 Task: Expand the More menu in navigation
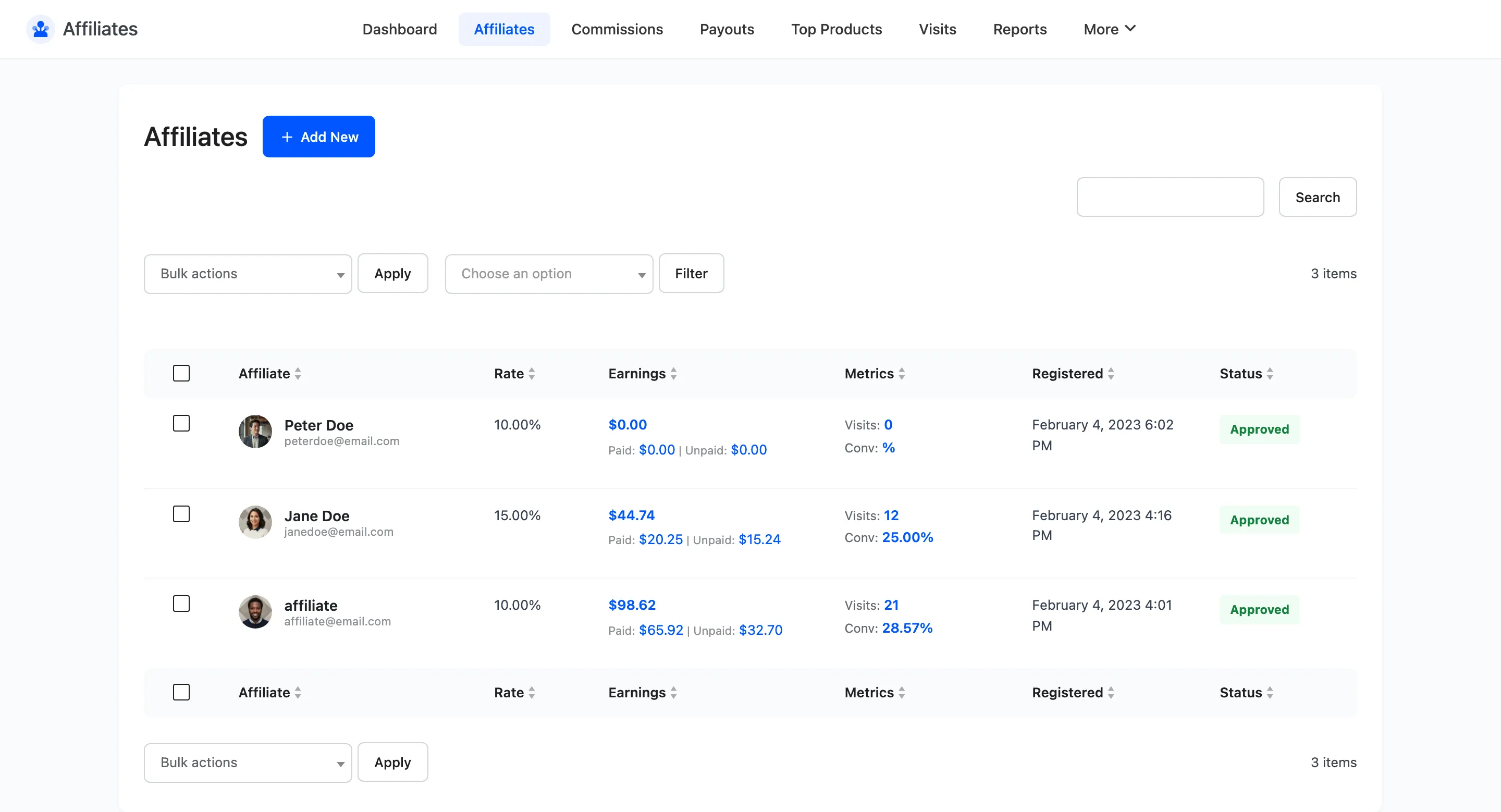click(x=1110, y=29)
